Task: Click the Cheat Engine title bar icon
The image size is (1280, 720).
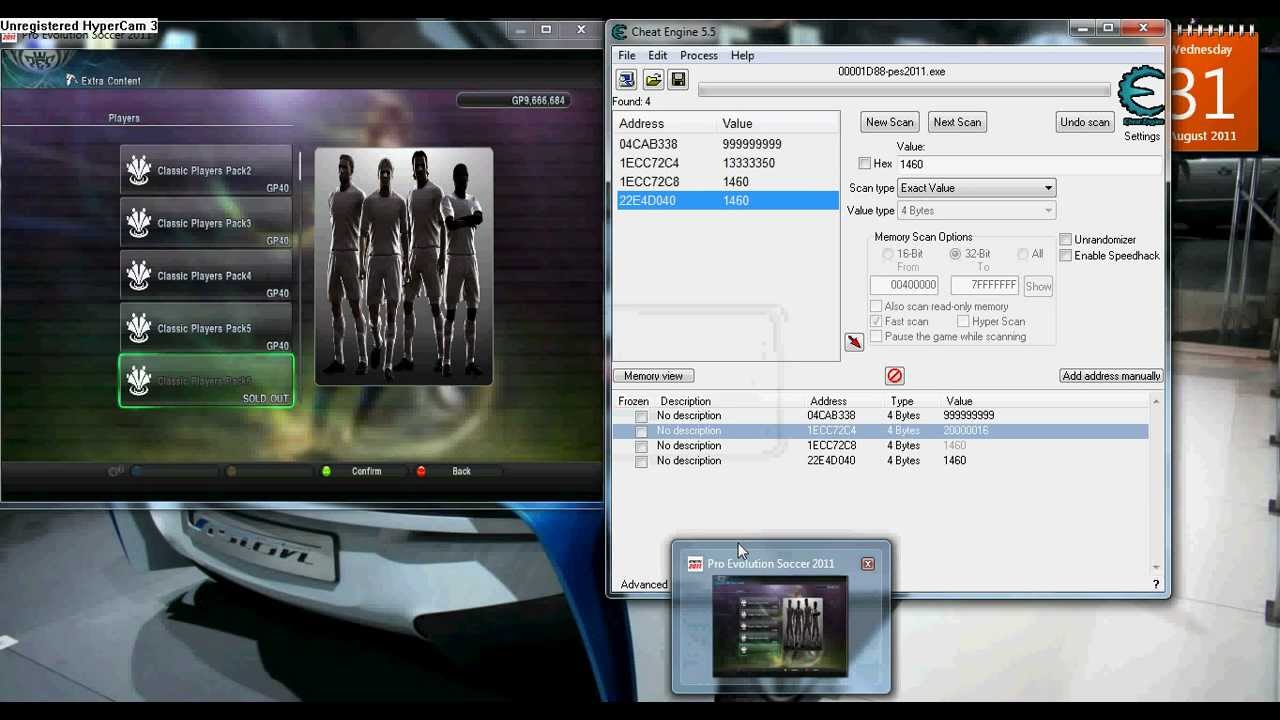Action: (x=620, y=32)
